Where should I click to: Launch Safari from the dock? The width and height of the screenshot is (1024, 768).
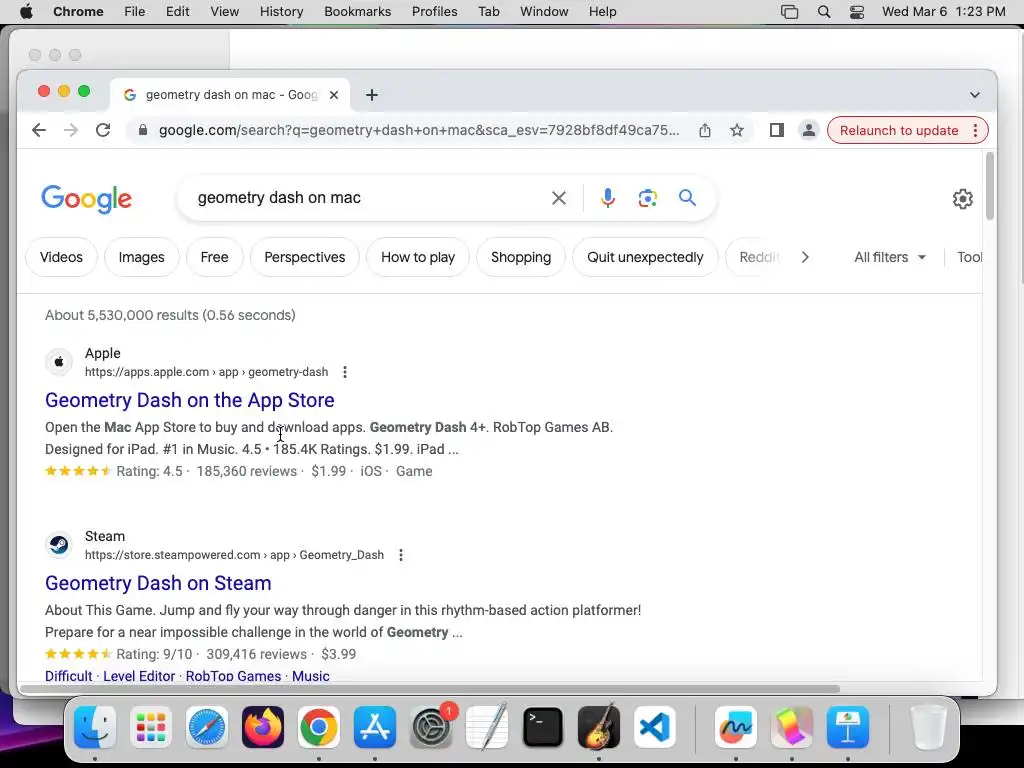[207, 727]
